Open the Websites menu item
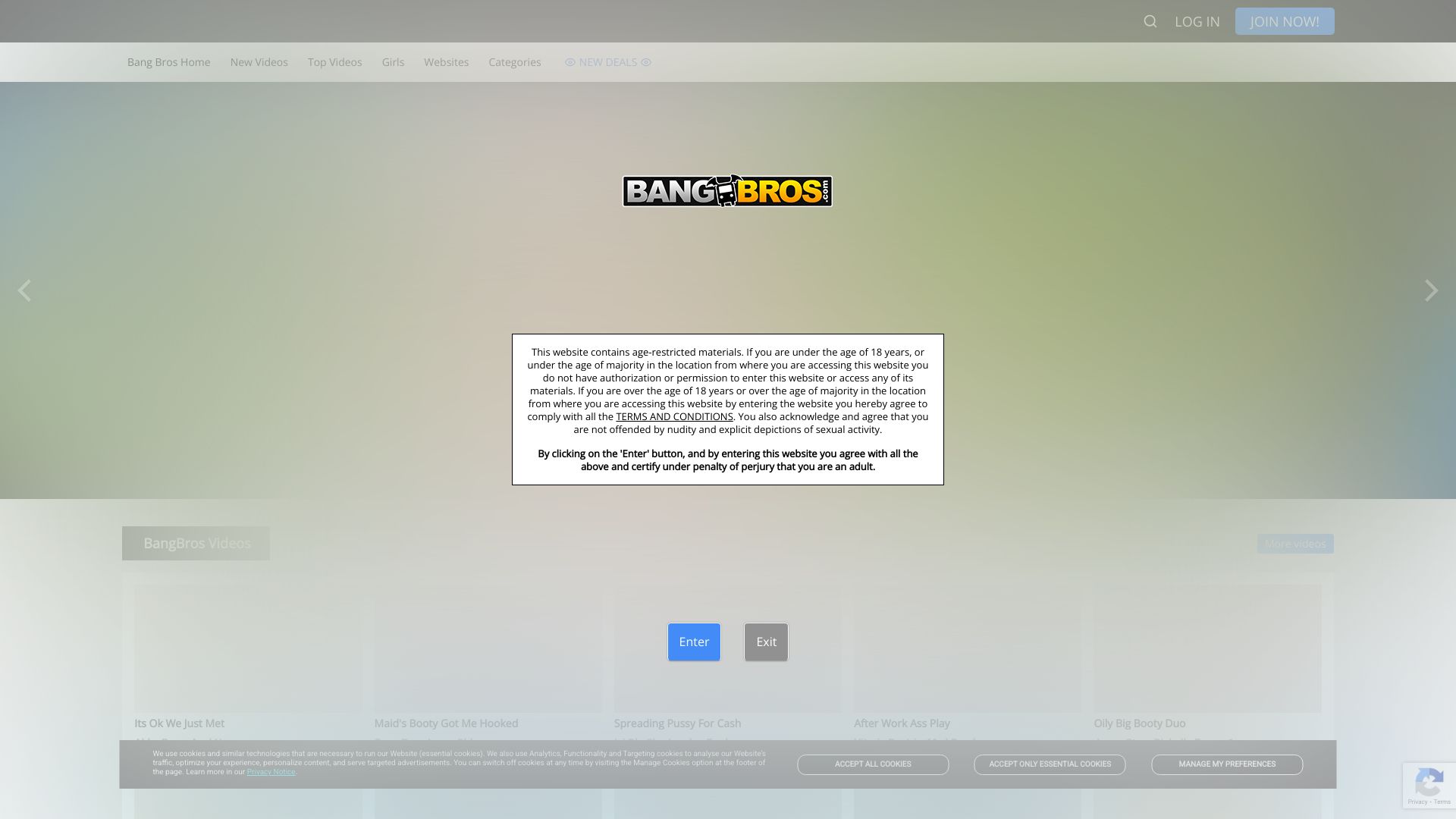 click(x=446, y=62)
